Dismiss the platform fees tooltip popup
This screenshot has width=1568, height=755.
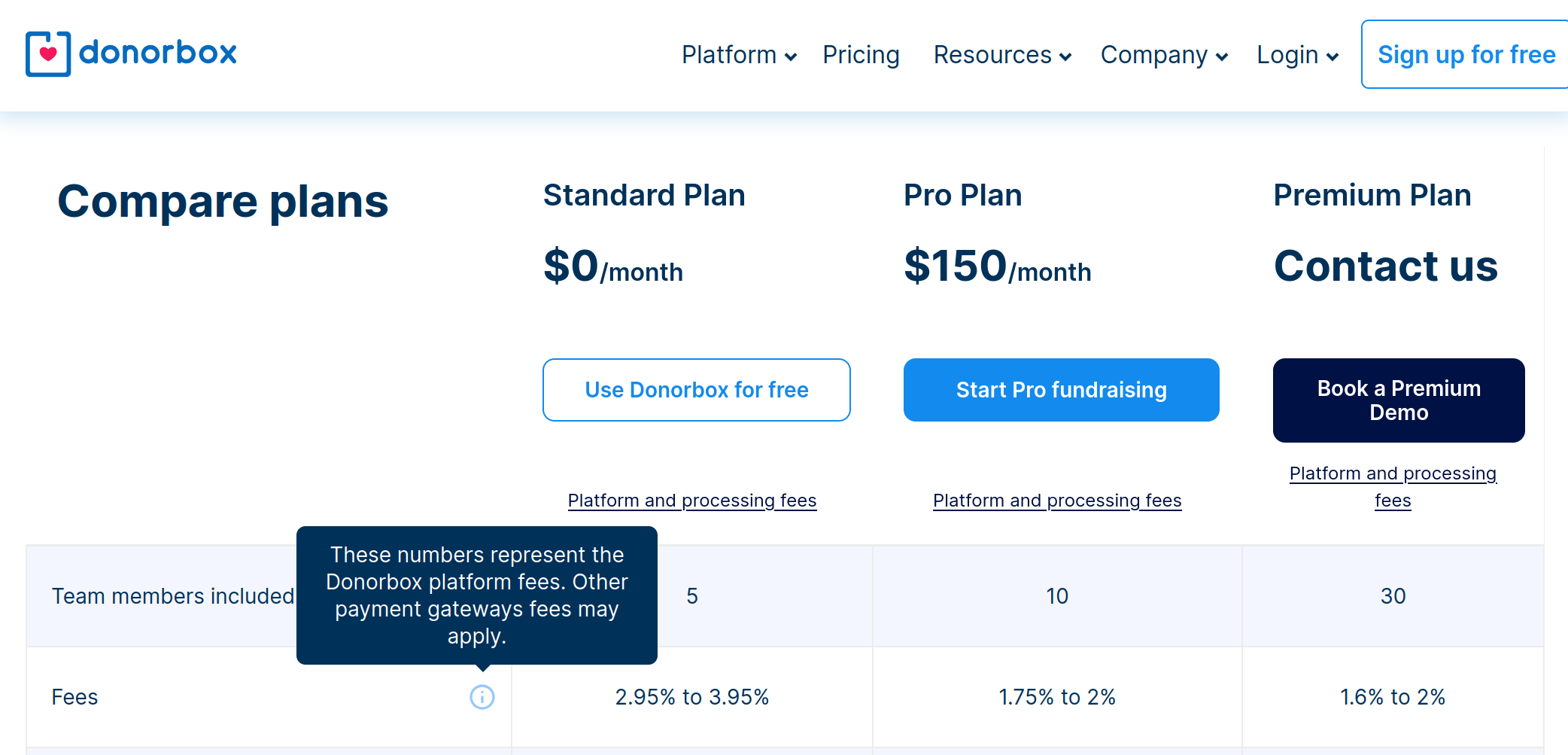[478, 595]
